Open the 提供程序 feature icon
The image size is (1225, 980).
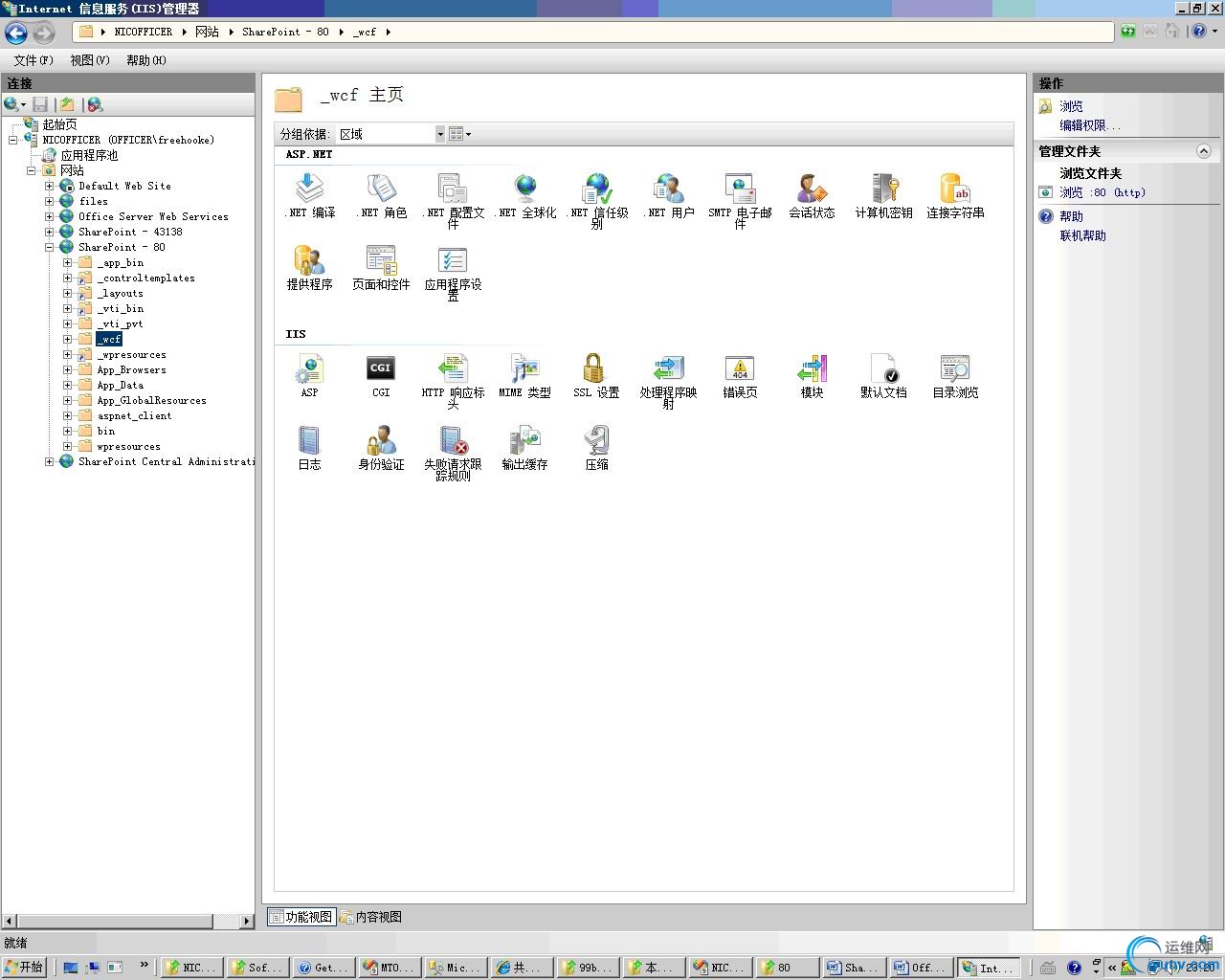(309, 267)
